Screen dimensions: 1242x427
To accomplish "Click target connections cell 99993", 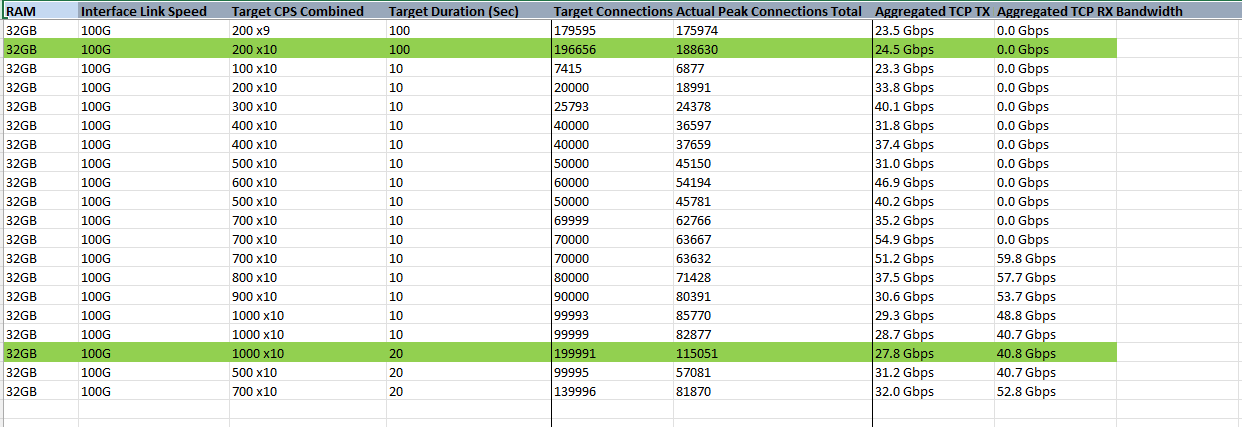I will (613, 315).
